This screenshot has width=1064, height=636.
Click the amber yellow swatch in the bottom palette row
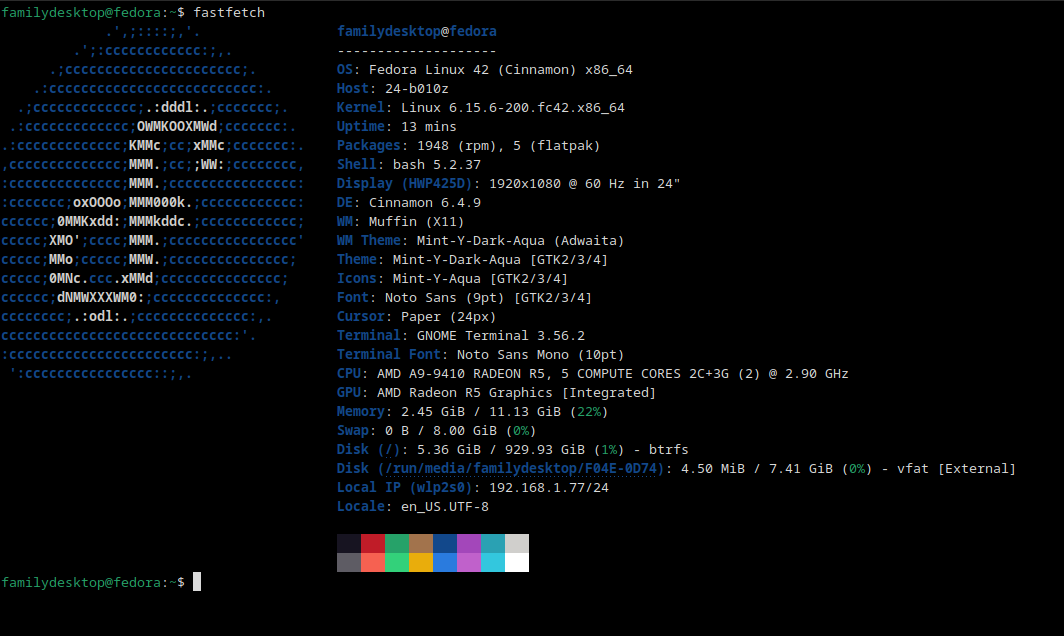421,562
